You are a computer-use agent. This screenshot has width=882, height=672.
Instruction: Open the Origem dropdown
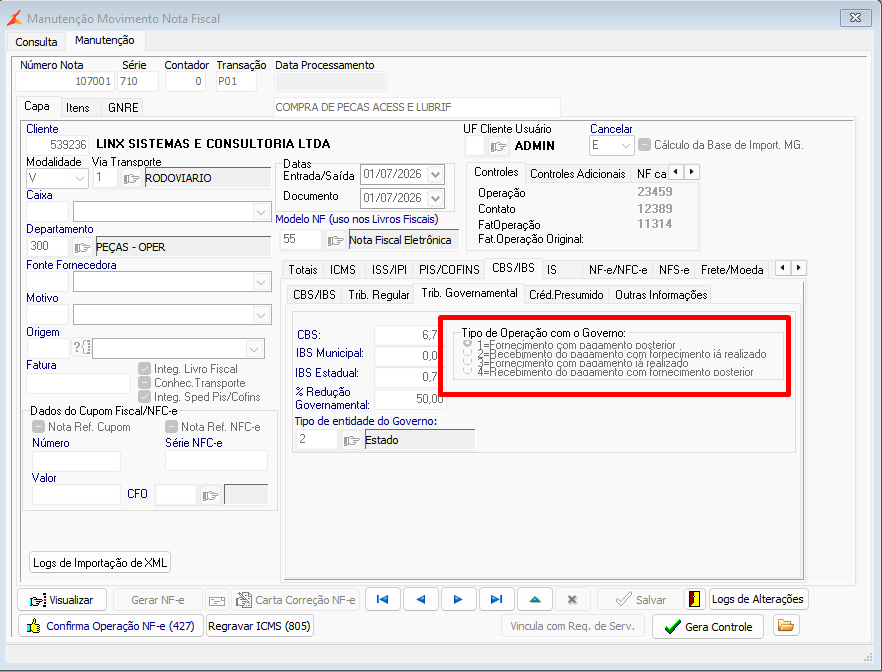(254, 349)
